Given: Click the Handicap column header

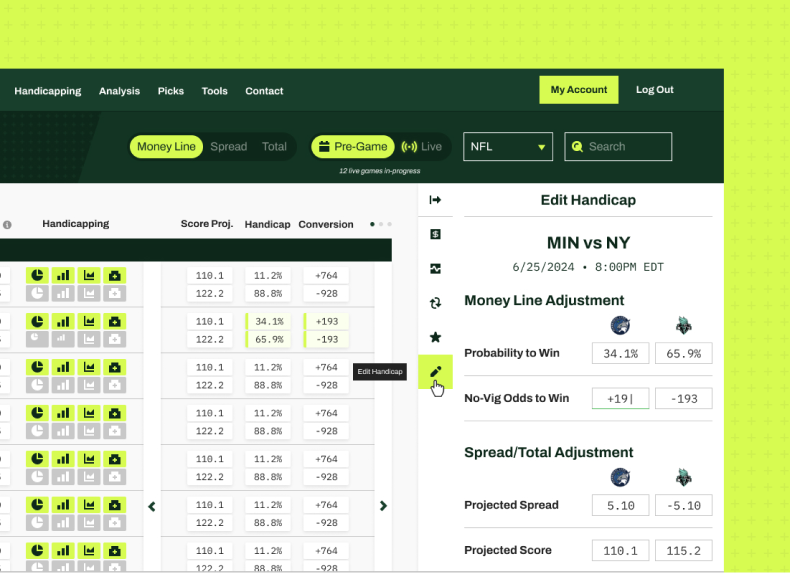Looking at the screenshot, I should coord(268,224).
